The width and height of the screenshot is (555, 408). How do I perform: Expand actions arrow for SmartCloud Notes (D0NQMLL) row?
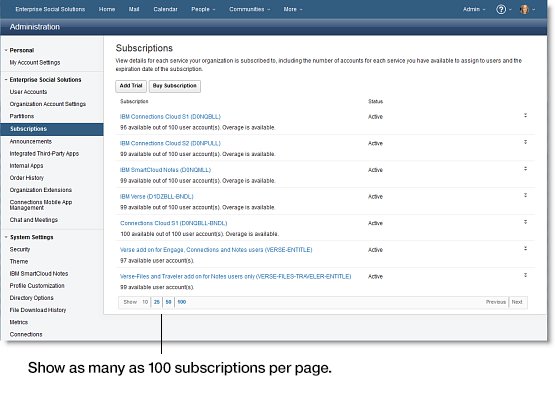click(x=526, y=169)
